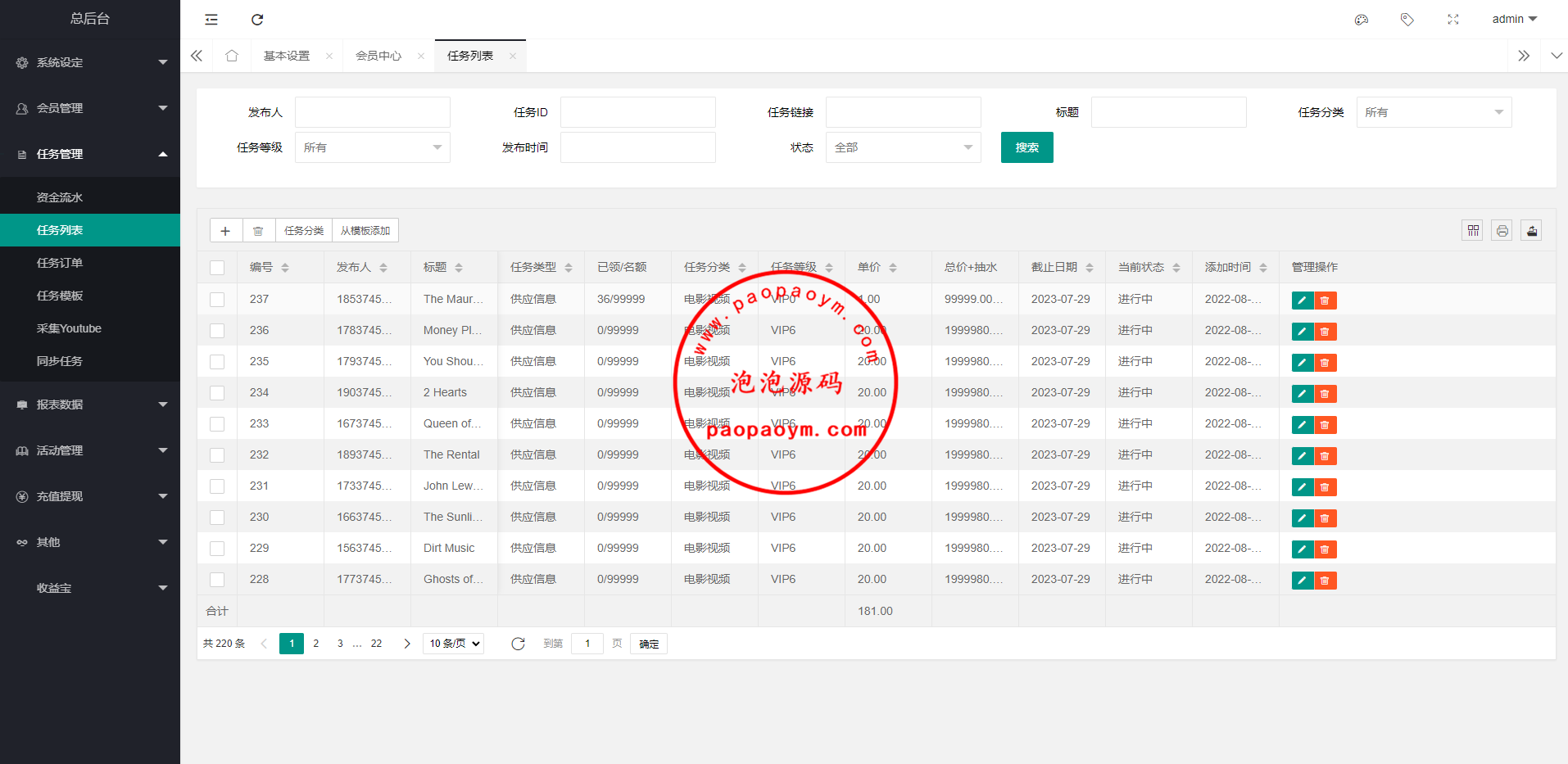Enter fullscreen using the expand icon
Viewport: 1568px width, 764px height.
(x=1453, y=20)
